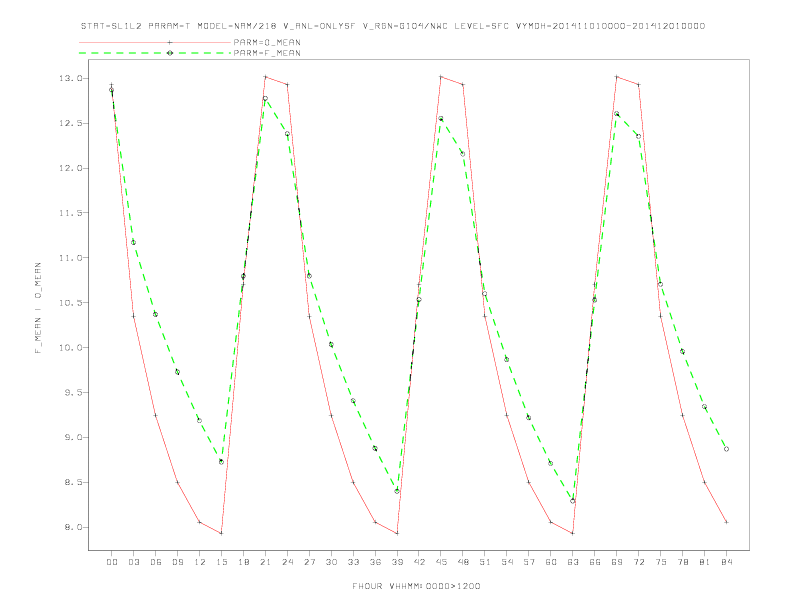Click the O_MEAN plus marker at hour 15
The height and width of the screenshot is (612, 792).
click(221, 533)
